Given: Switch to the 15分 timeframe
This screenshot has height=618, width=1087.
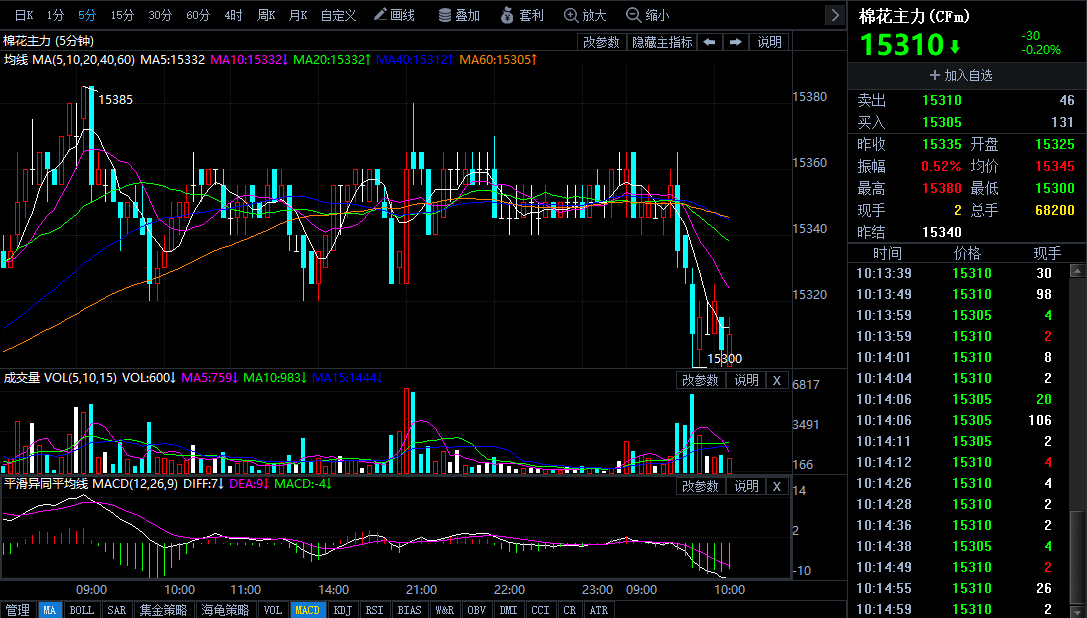Looking at the screenshot, I should click(122, 15).
